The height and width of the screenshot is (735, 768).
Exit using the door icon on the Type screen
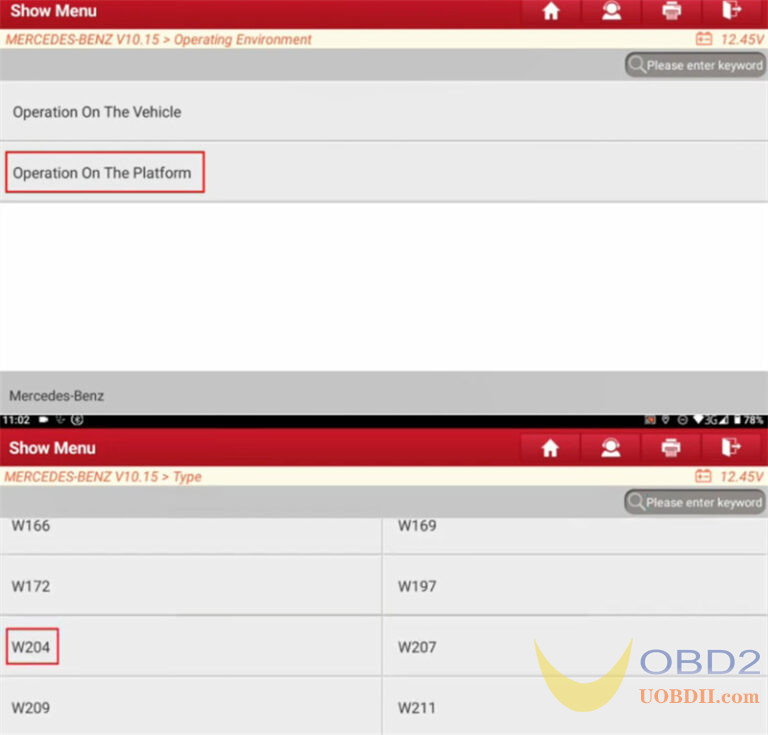pos(732,448)
